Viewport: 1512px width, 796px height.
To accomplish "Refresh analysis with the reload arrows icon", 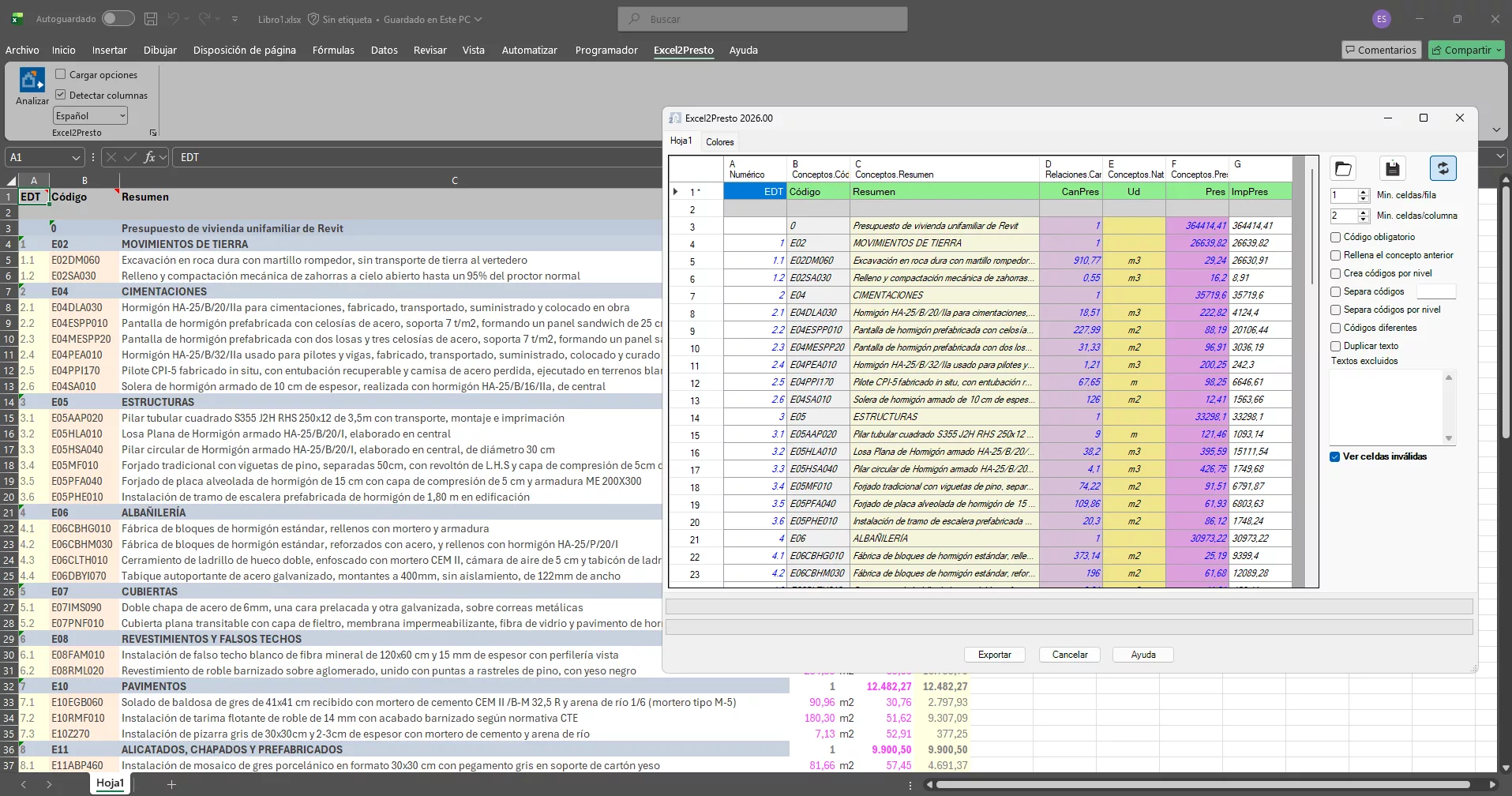I will 1443,168.
